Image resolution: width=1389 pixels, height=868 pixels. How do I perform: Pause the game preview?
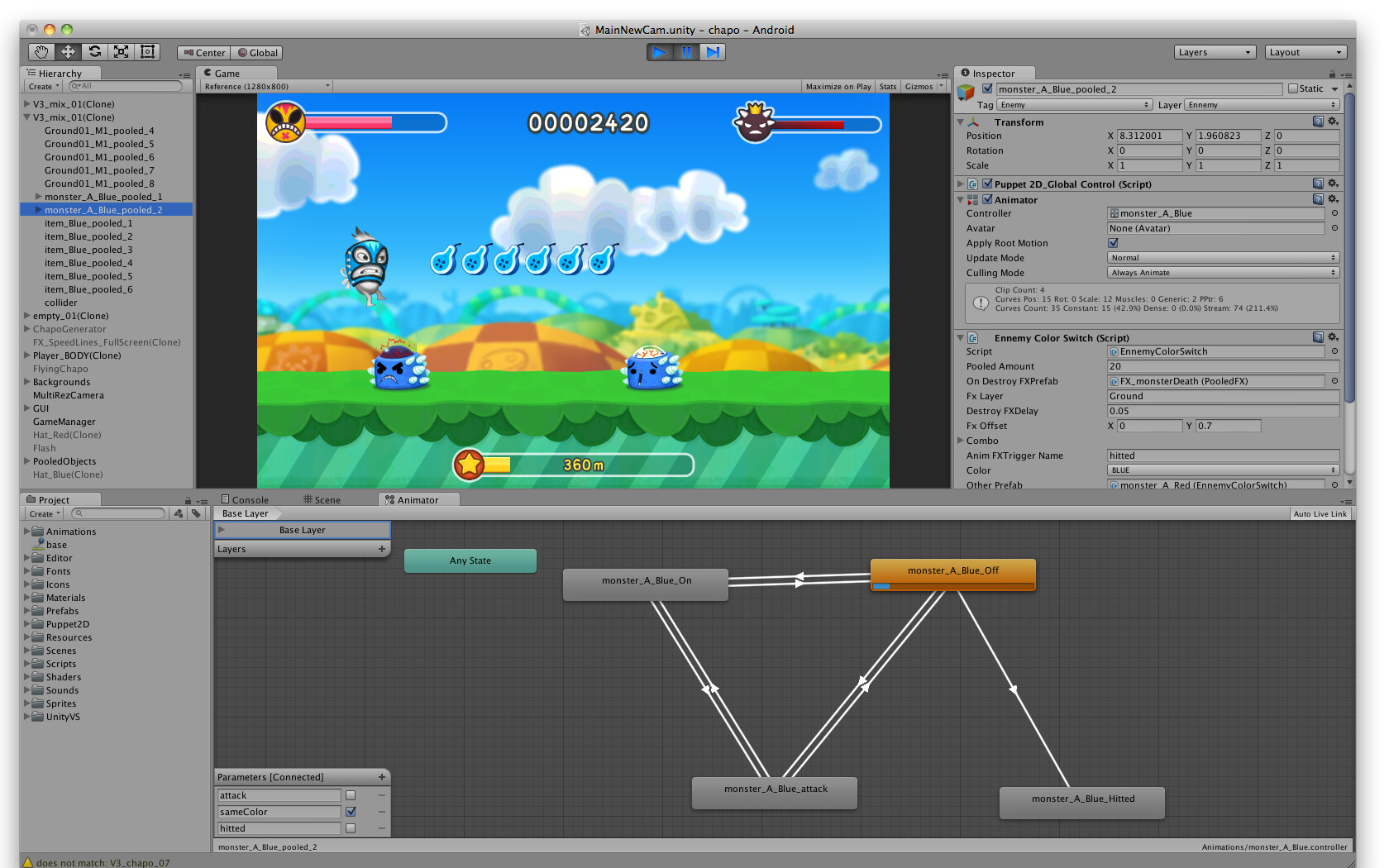686,51
